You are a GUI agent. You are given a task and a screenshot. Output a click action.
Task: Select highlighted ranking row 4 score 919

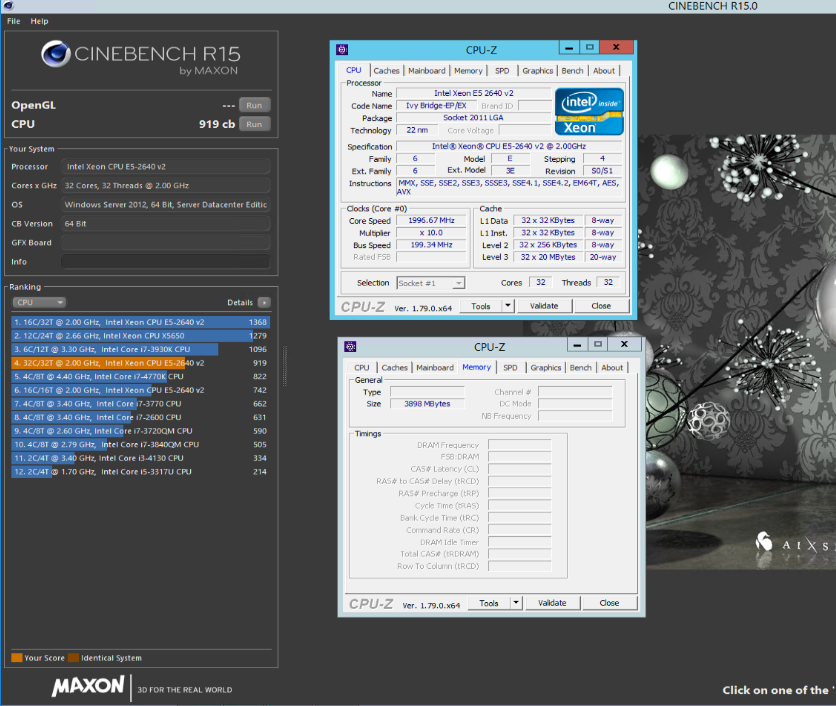click(140, 363)
